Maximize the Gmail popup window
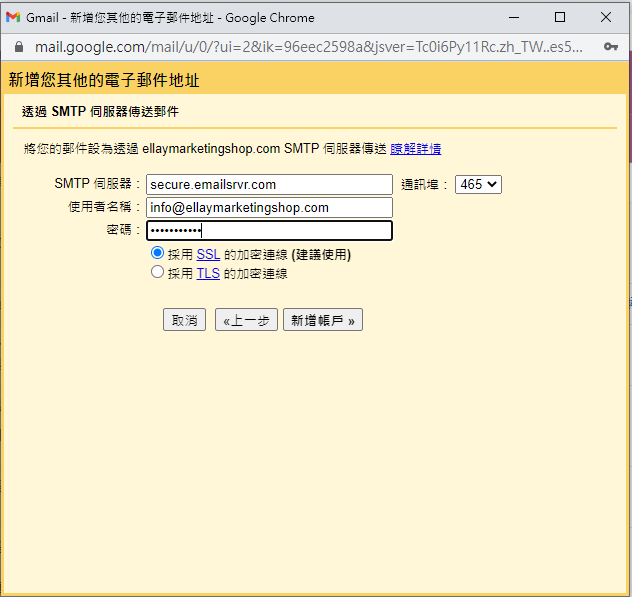 (560, 18)
